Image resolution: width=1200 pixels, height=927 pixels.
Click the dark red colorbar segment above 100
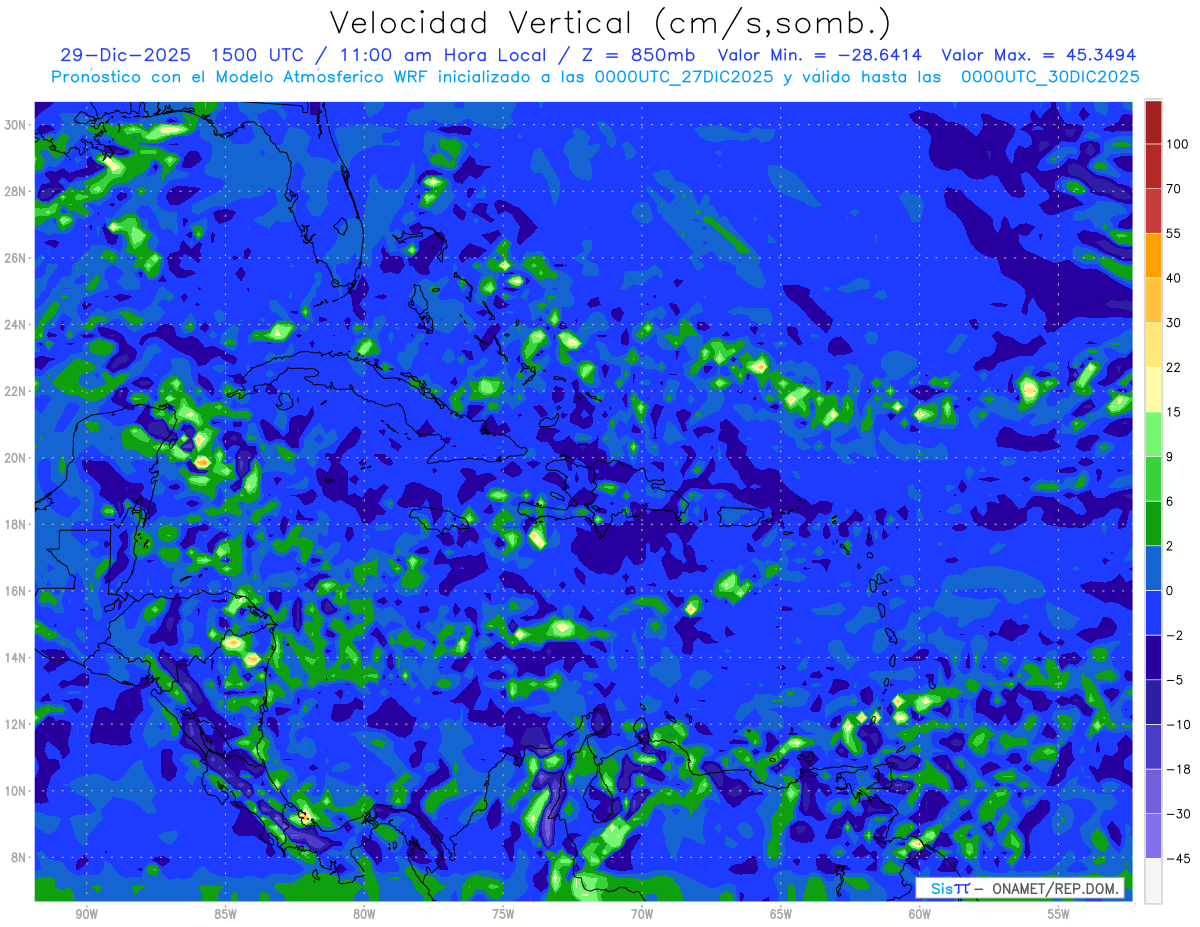(1153, 122)
